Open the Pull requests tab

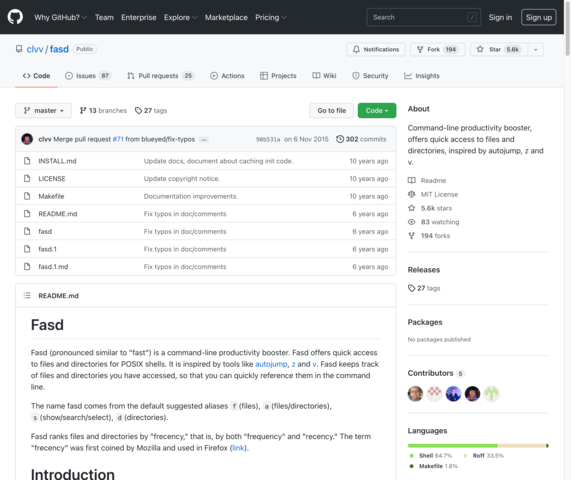click(x=161, y=76)
